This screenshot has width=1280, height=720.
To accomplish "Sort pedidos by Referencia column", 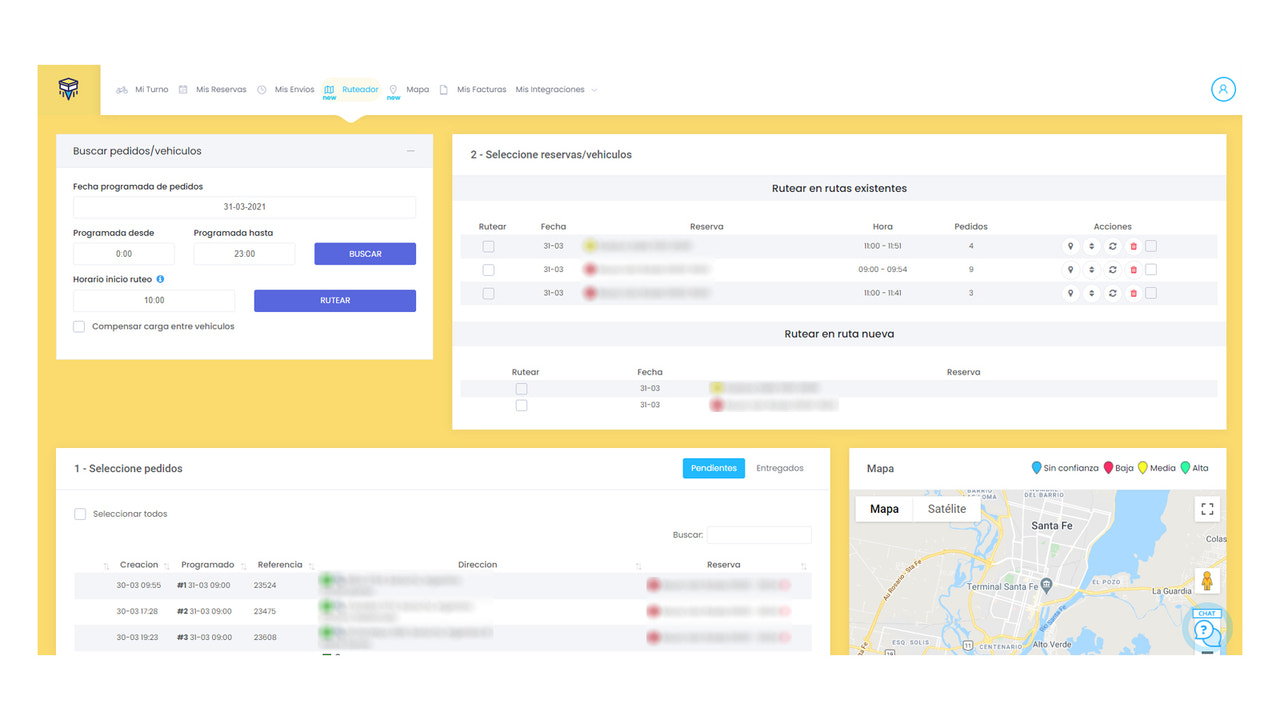I will 280,565.
